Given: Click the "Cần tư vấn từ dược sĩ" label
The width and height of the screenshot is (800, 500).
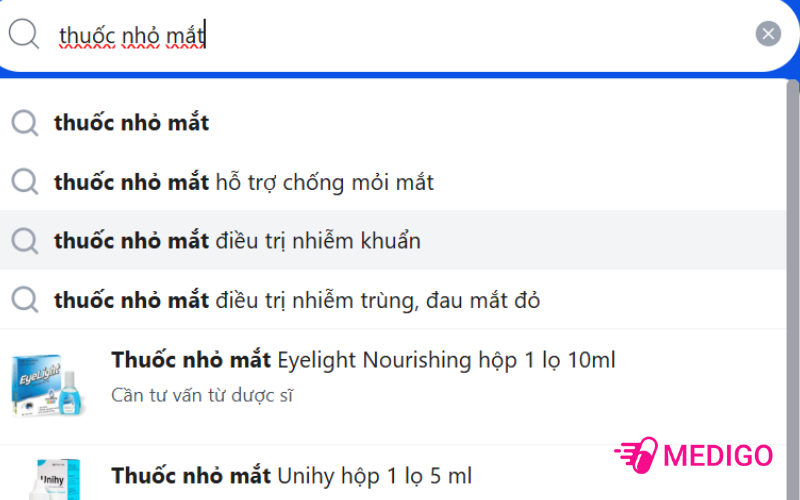Looking at the screenshot, I should tap(202, 395).
